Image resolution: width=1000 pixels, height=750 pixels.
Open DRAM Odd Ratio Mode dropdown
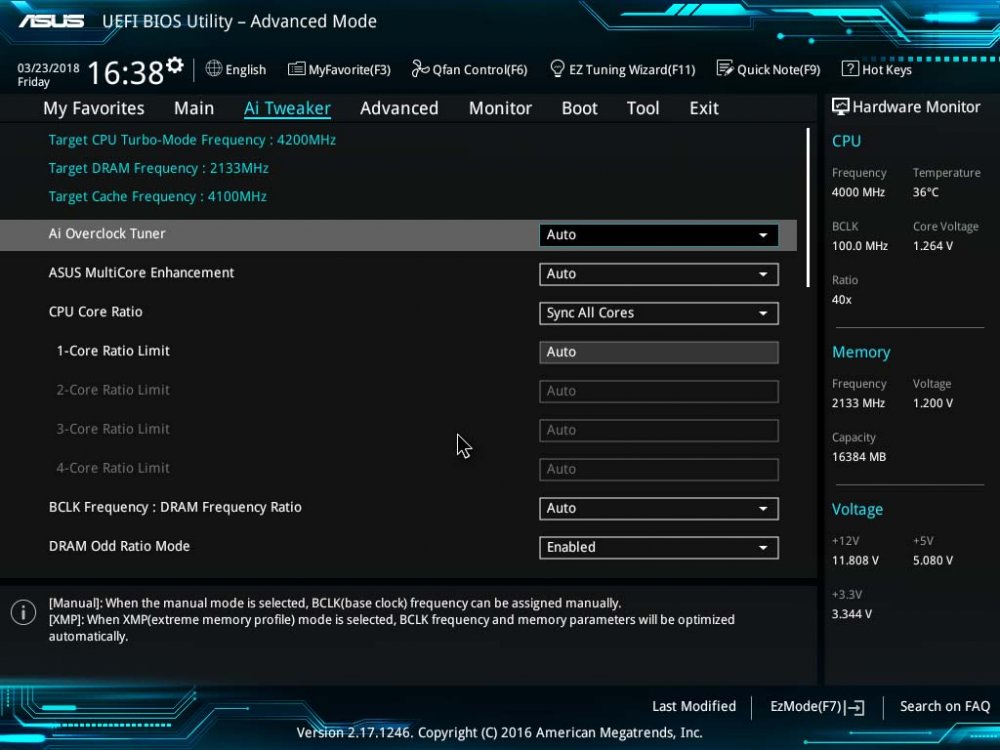[658, 547]
